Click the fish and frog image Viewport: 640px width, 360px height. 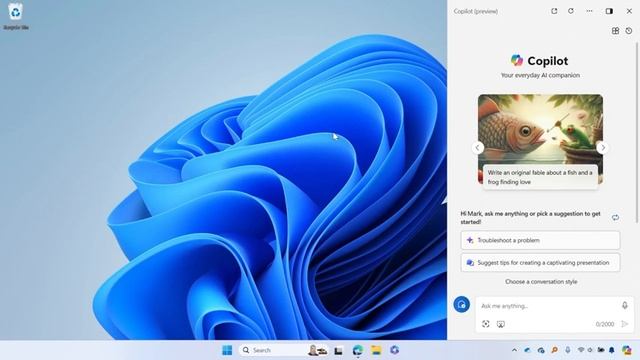point(540,129)
